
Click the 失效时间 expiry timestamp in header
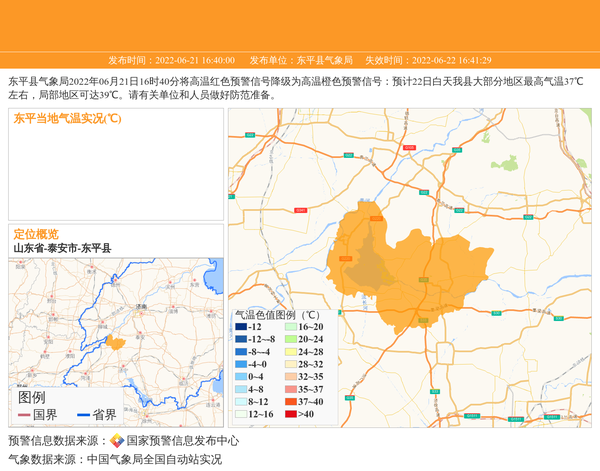pos(427,60)
